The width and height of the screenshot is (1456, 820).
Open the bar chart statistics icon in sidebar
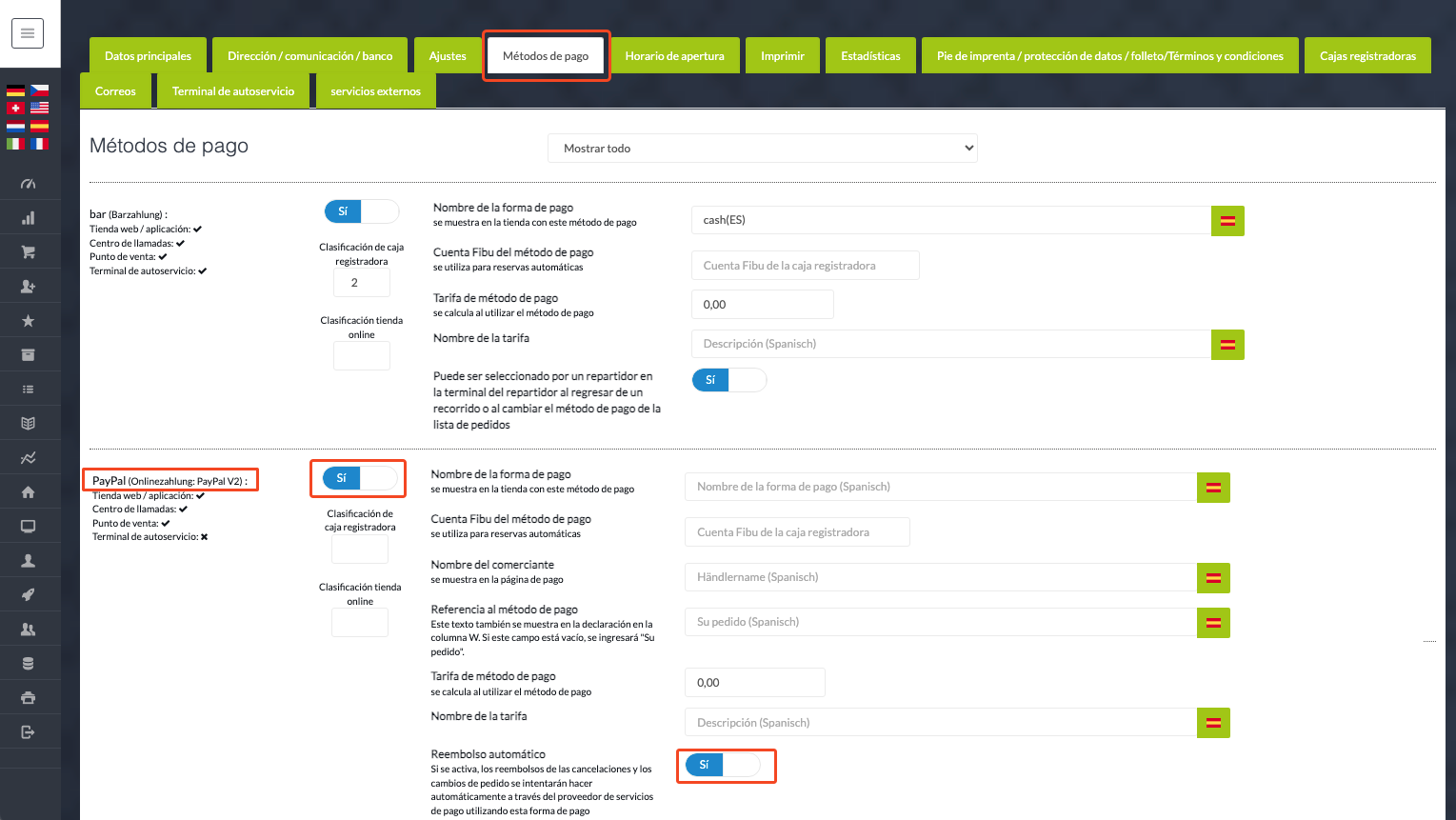point(29,218)
